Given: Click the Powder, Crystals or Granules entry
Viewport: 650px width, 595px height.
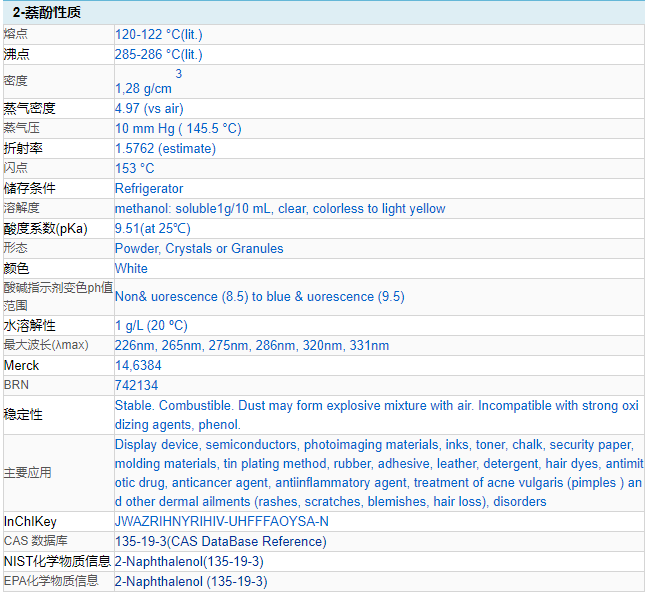Looking at the screenshot, I should 199,248.
